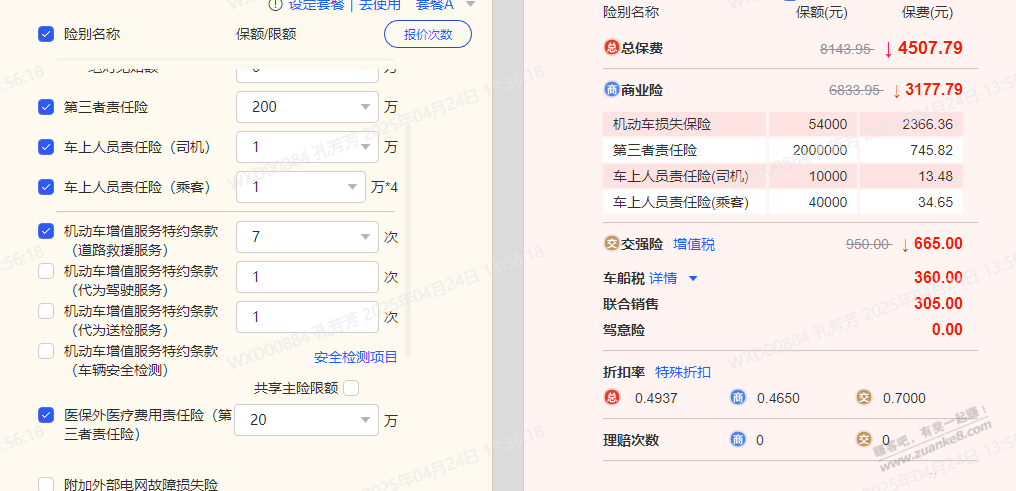This screenshot has width=1016, height=491.
Task: Enable 代为驾驶服务 checkbox
Action: 46,271
